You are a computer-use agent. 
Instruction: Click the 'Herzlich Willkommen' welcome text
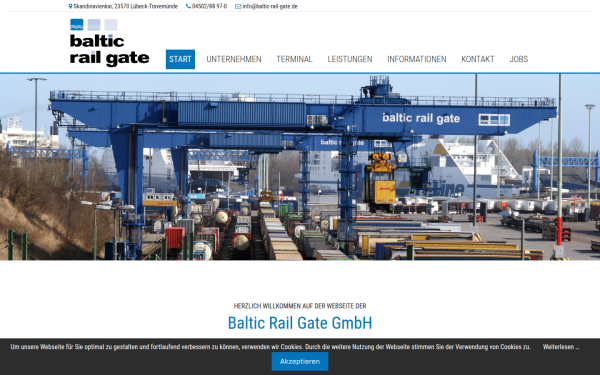pos(300,306)
